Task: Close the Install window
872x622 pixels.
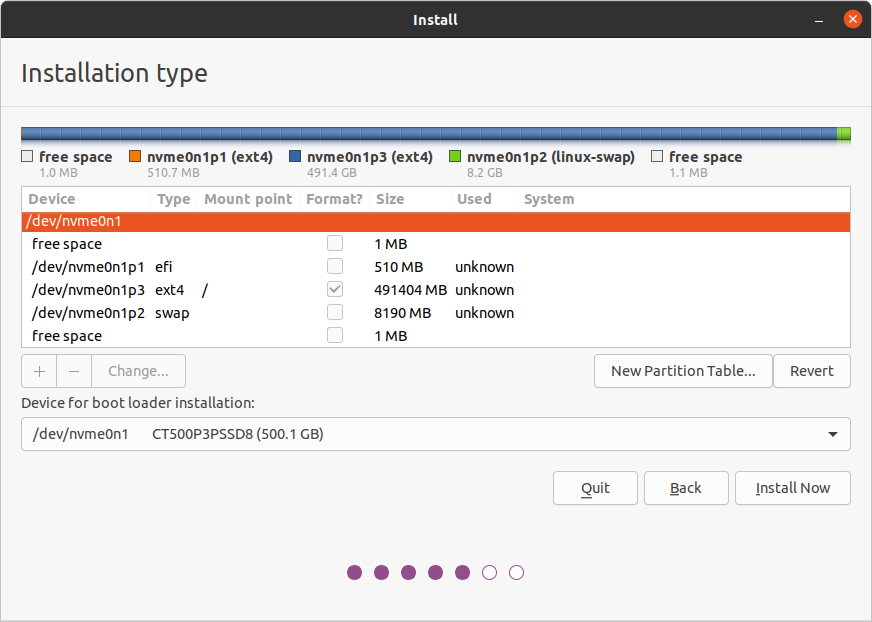Action: pyautogui.click(x=853, y=19)
